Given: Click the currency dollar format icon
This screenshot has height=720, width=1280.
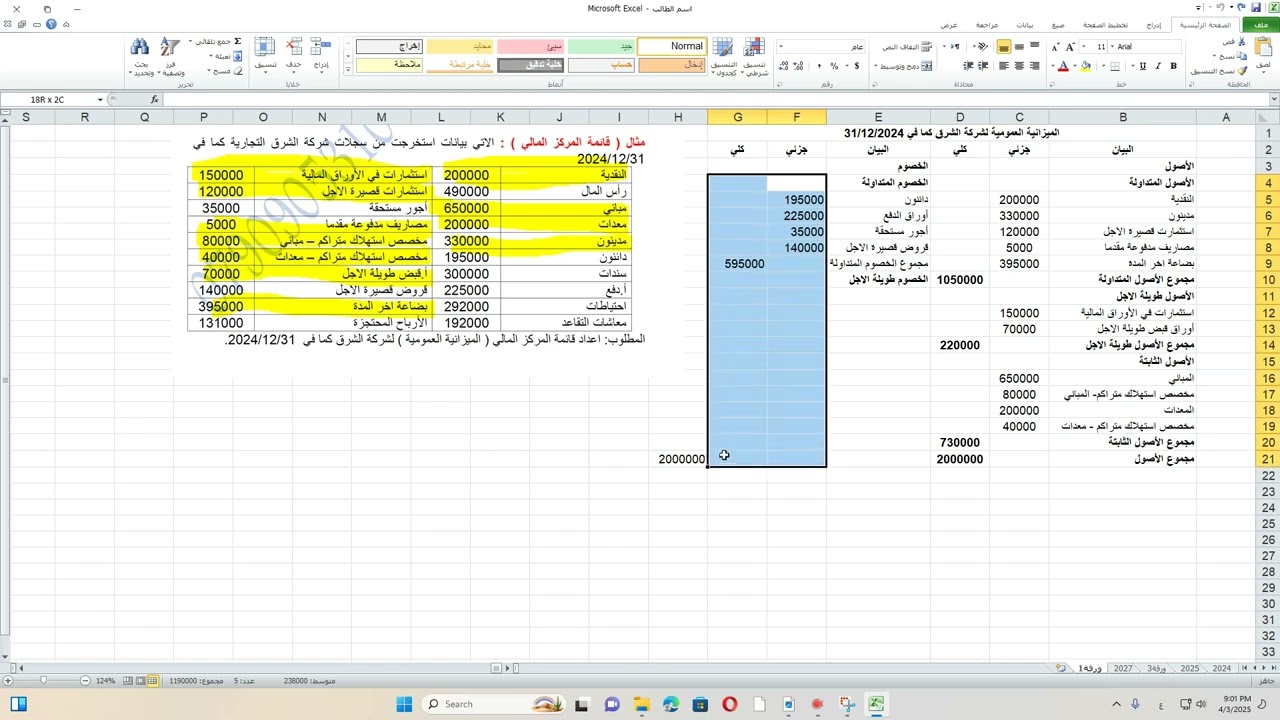Looking at the screenshot, I should [856, 66].
